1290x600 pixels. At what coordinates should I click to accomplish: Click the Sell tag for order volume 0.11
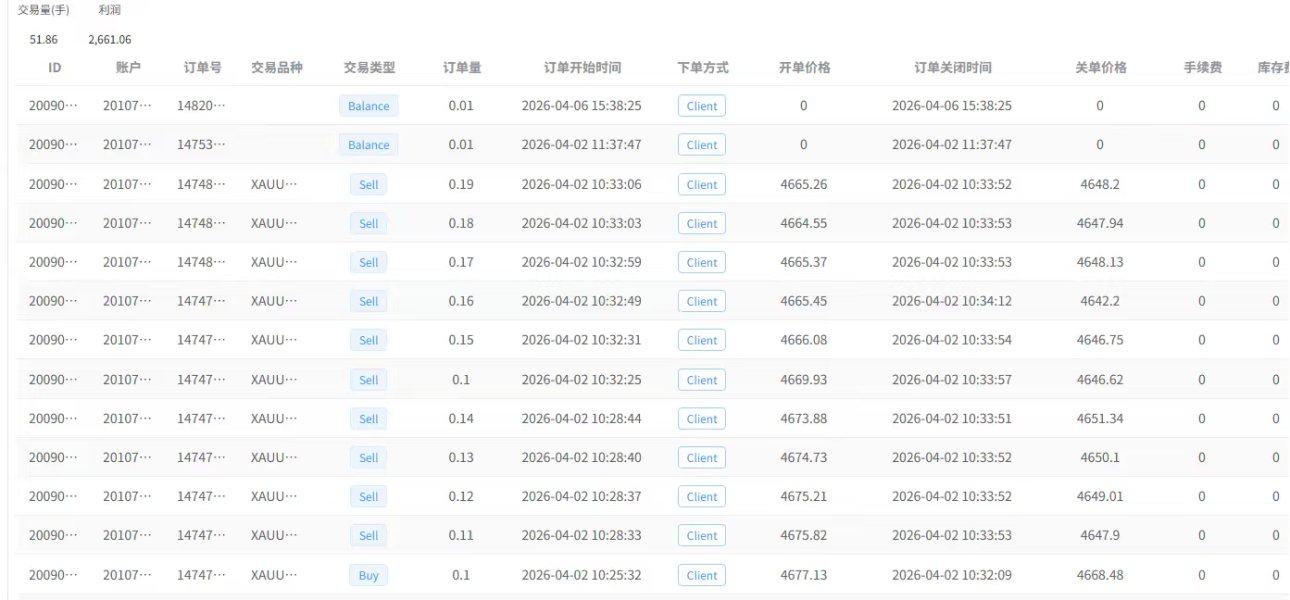coord(369,536)
